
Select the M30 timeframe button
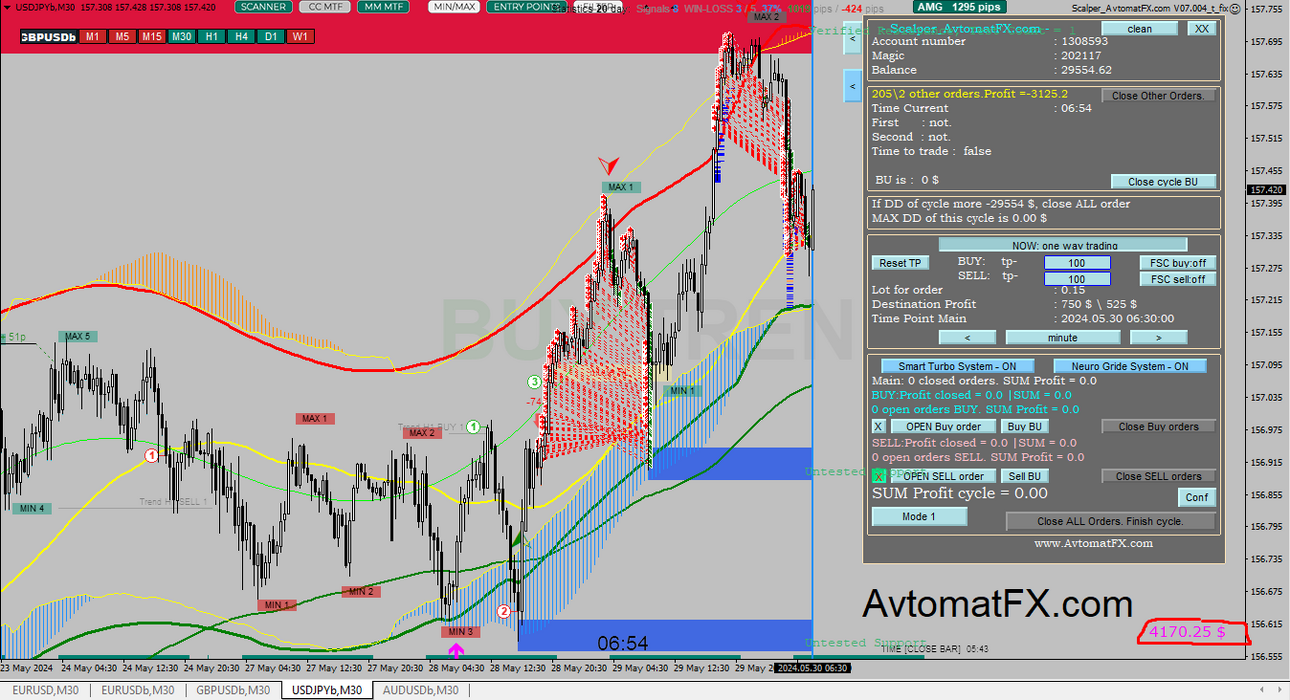coord(181,37)
